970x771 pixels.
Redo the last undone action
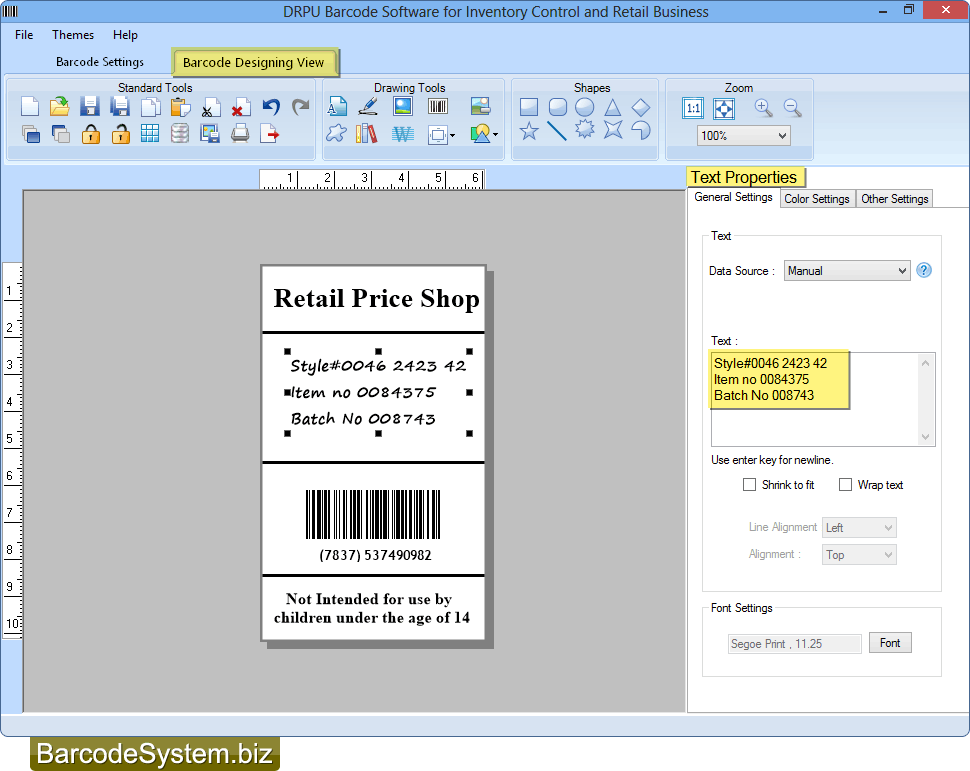coord(301,106)
